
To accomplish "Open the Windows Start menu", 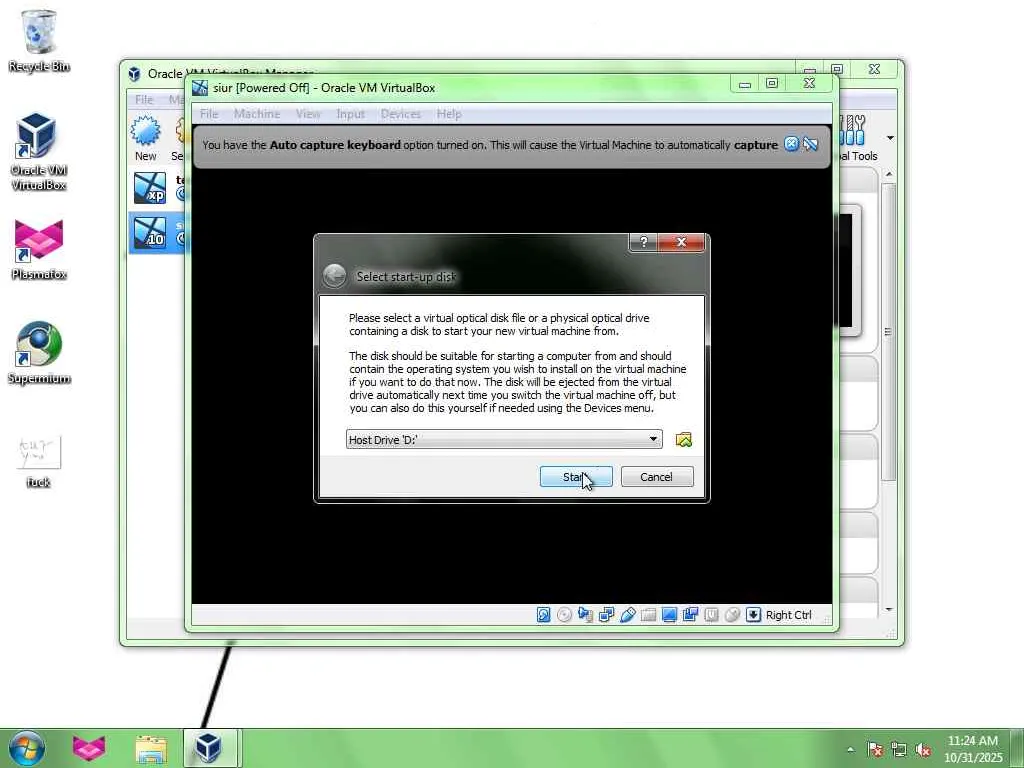I will (x=26, y=748).
